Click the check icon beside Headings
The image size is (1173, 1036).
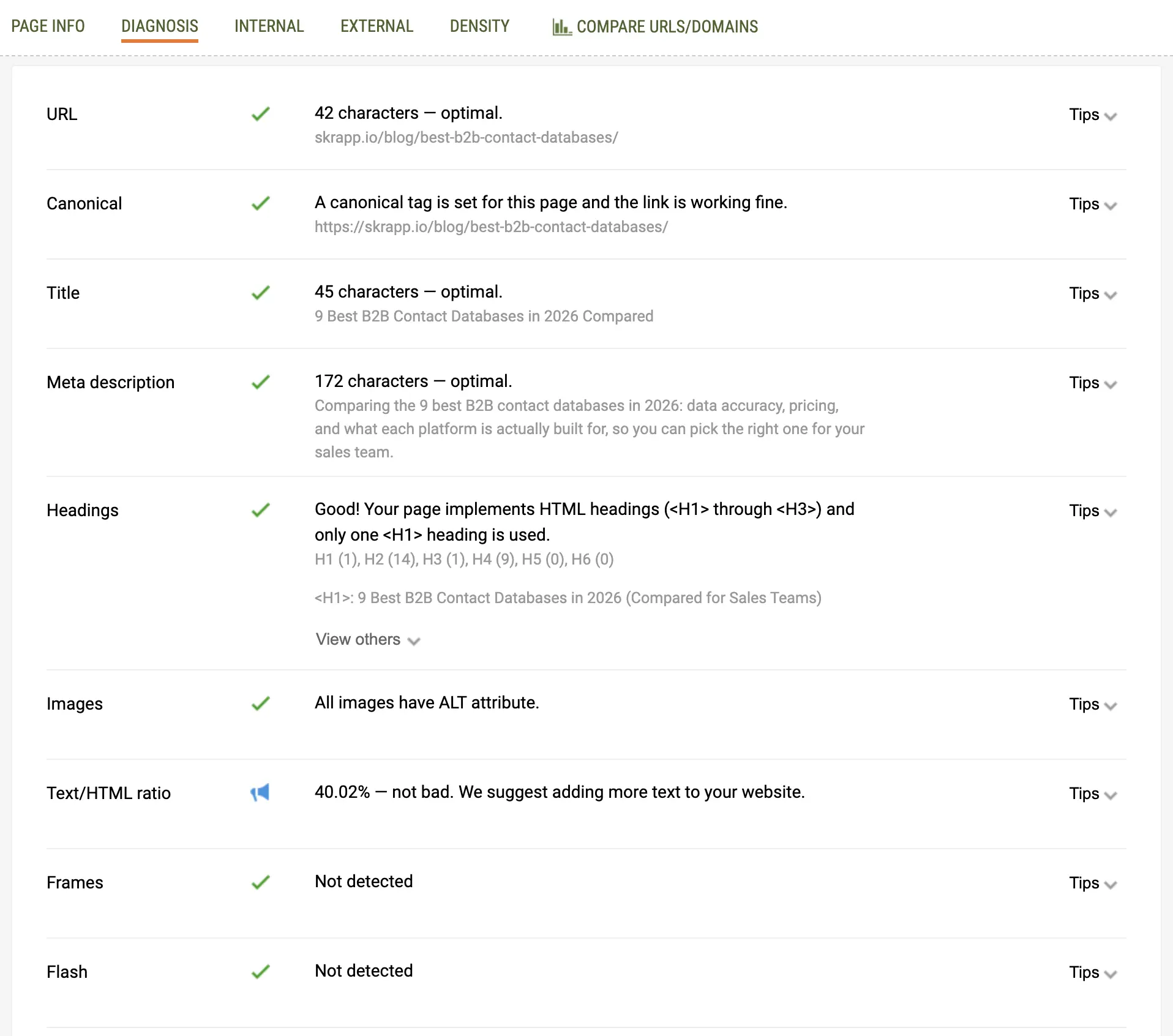point(260,509)
